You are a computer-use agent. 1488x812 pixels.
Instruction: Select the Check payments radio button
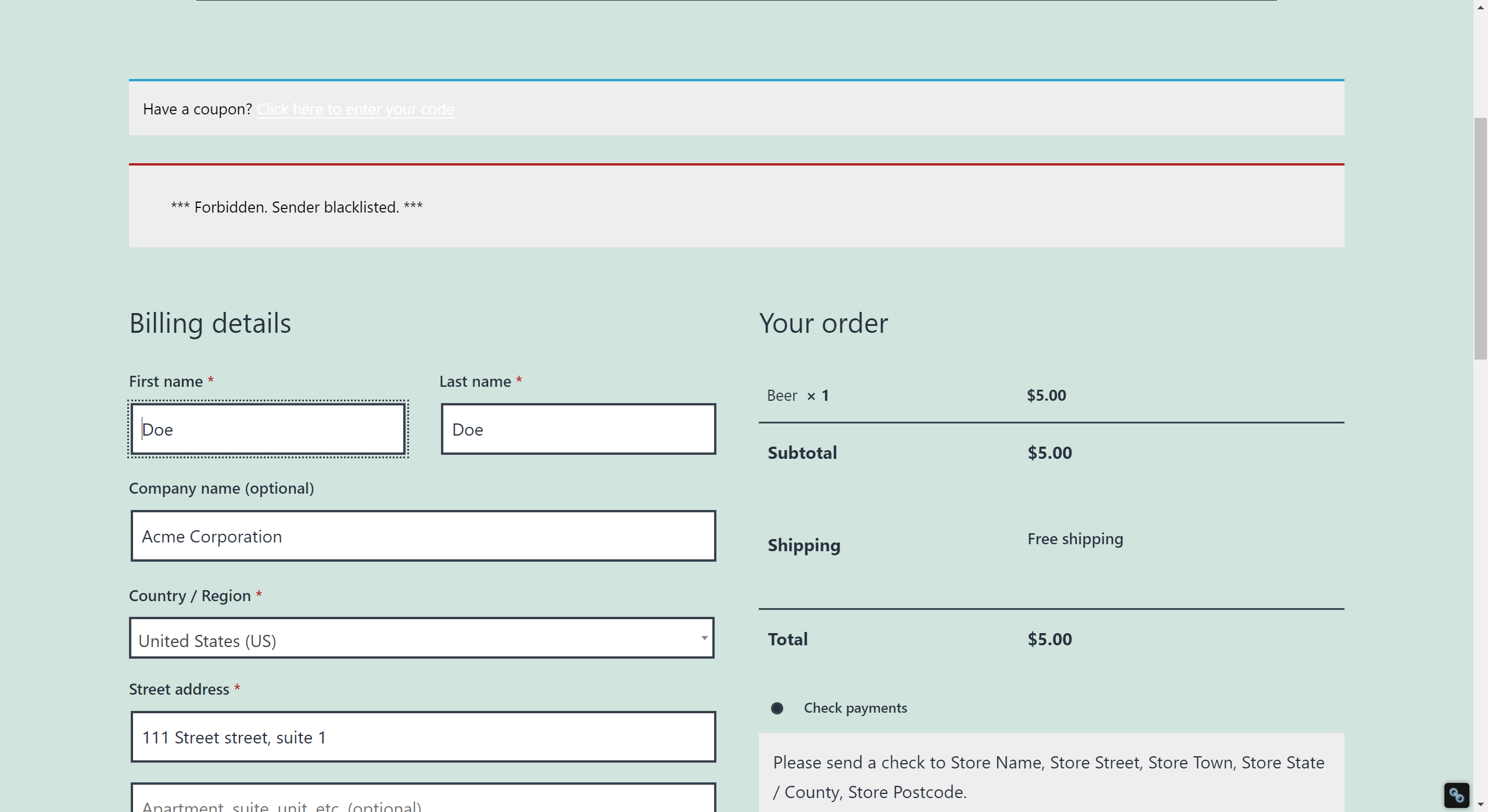coord(777,708)
